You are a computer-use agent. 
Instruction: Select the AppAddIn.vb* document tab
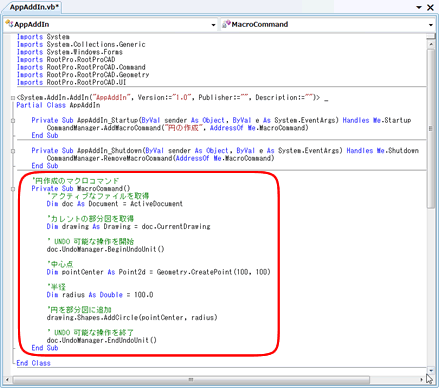[33, 7]
